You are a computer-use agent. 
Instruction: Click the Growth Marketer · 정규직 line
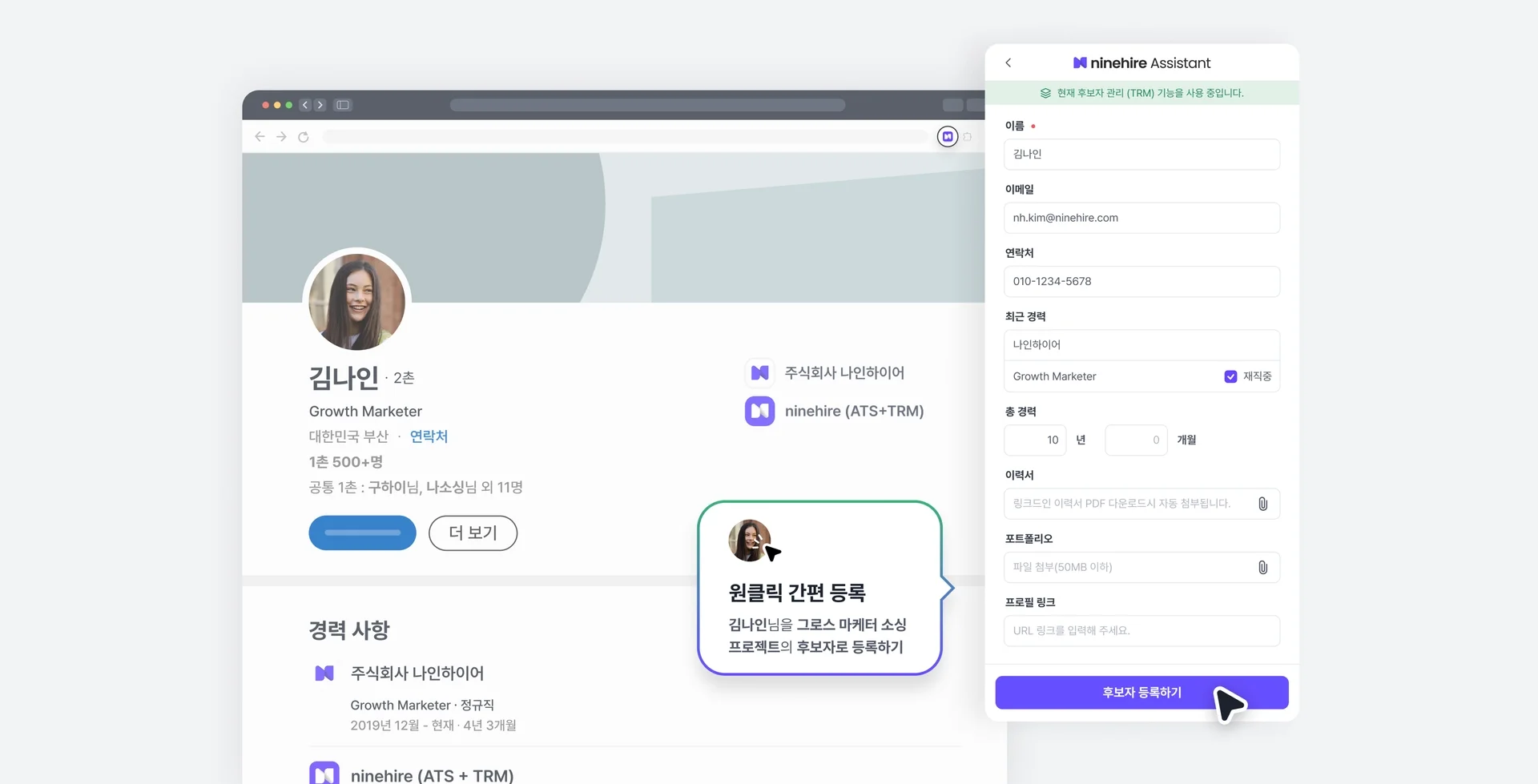(422, 705)
